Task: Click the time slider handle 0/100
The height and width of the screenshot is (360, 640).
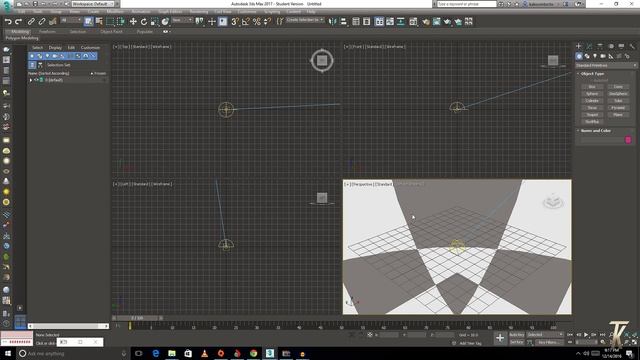Action: point(137,318)
